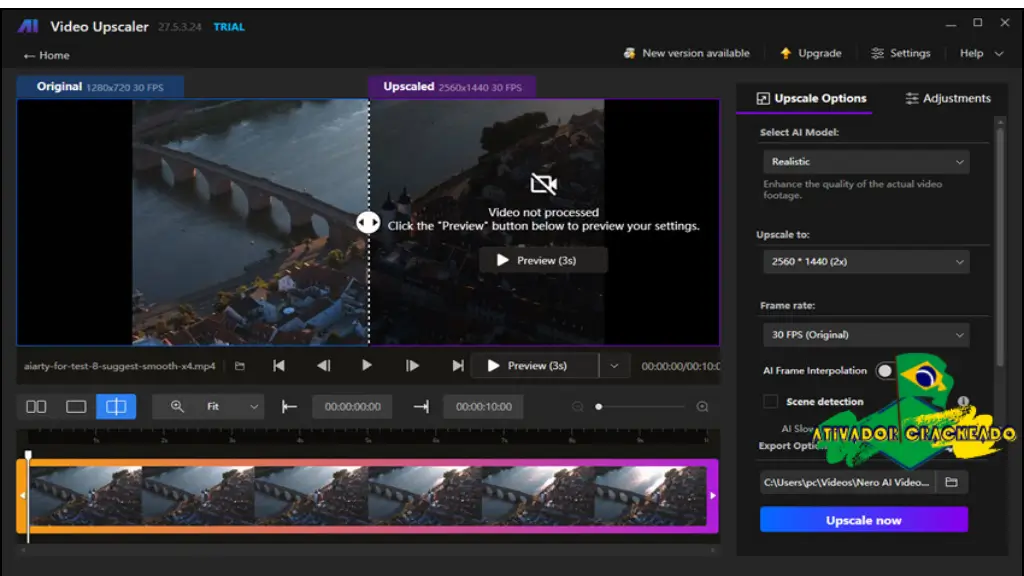Open the Frame rate dropdown
Image resolution: width=1024 pixels, height=576 pixels.
[x=866, y=334]
